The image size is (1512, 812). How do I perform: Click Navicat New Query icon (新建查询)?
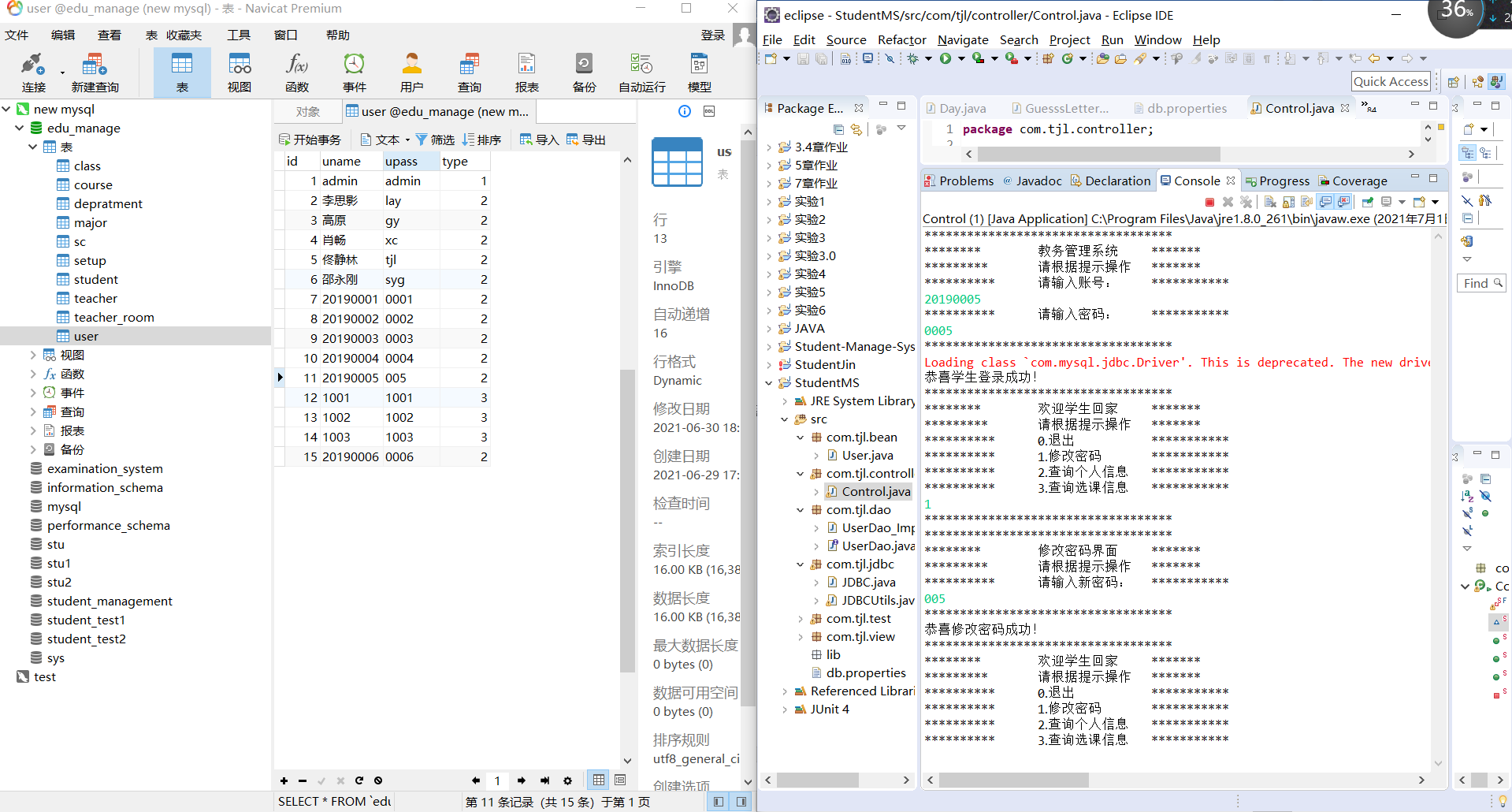coord(95,72)
